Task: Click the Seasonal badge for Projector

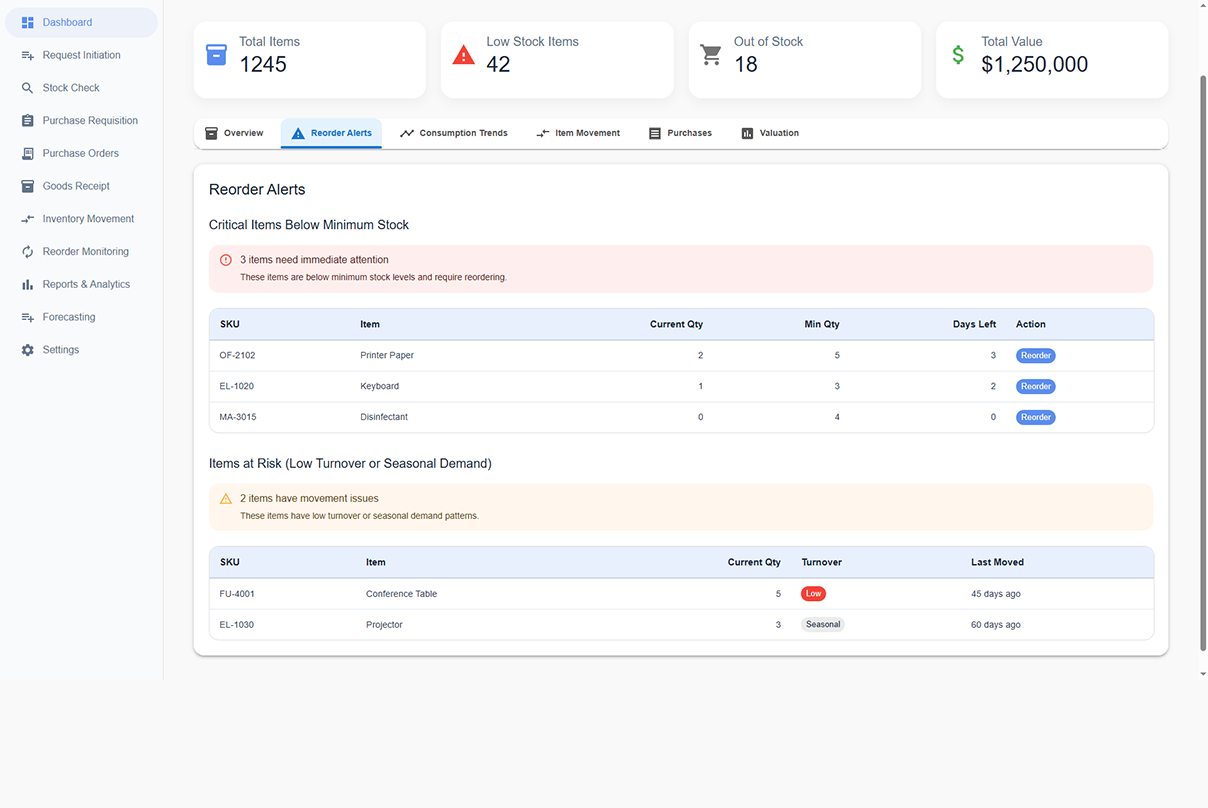Action: (823, 625)
